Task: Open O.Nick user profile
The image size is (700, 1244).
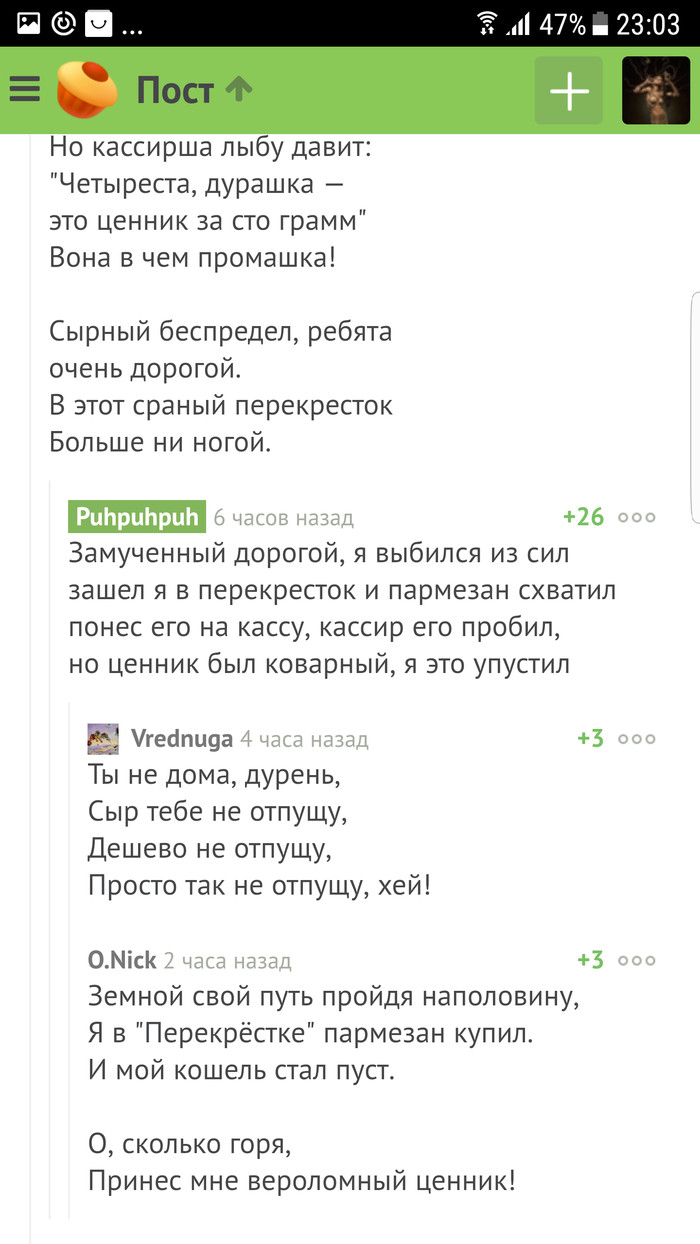Action: [x=122, y=961]
